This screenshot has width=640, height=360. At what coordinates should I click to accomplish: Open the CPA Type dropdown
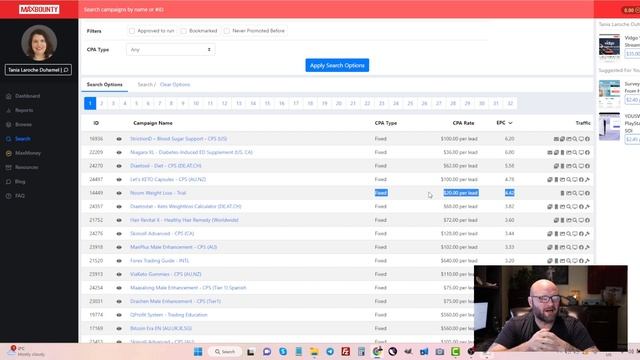point(171,49)
